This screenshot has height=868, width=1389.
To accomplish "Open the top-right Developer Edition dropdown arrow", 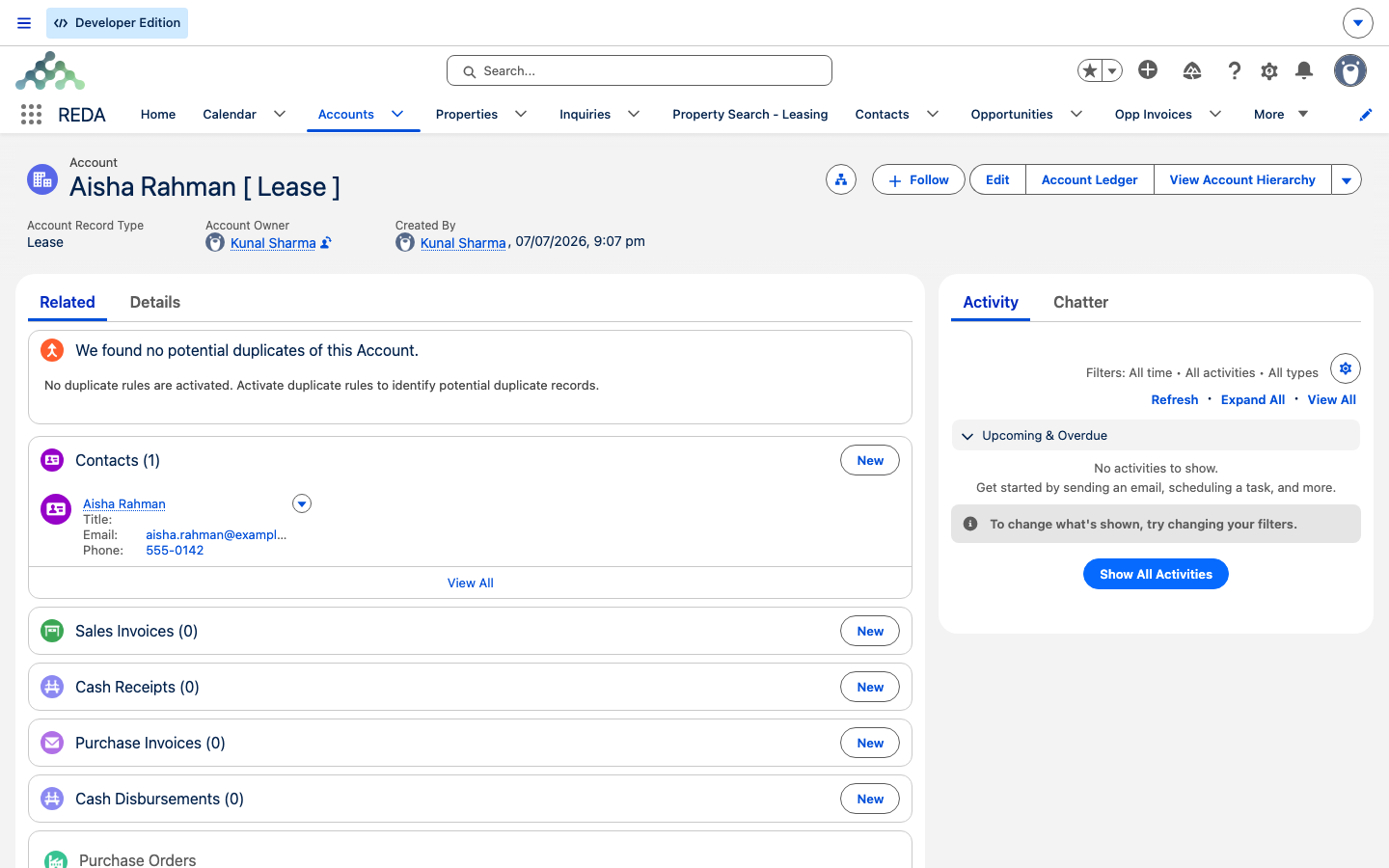I will pos(1358,23).
